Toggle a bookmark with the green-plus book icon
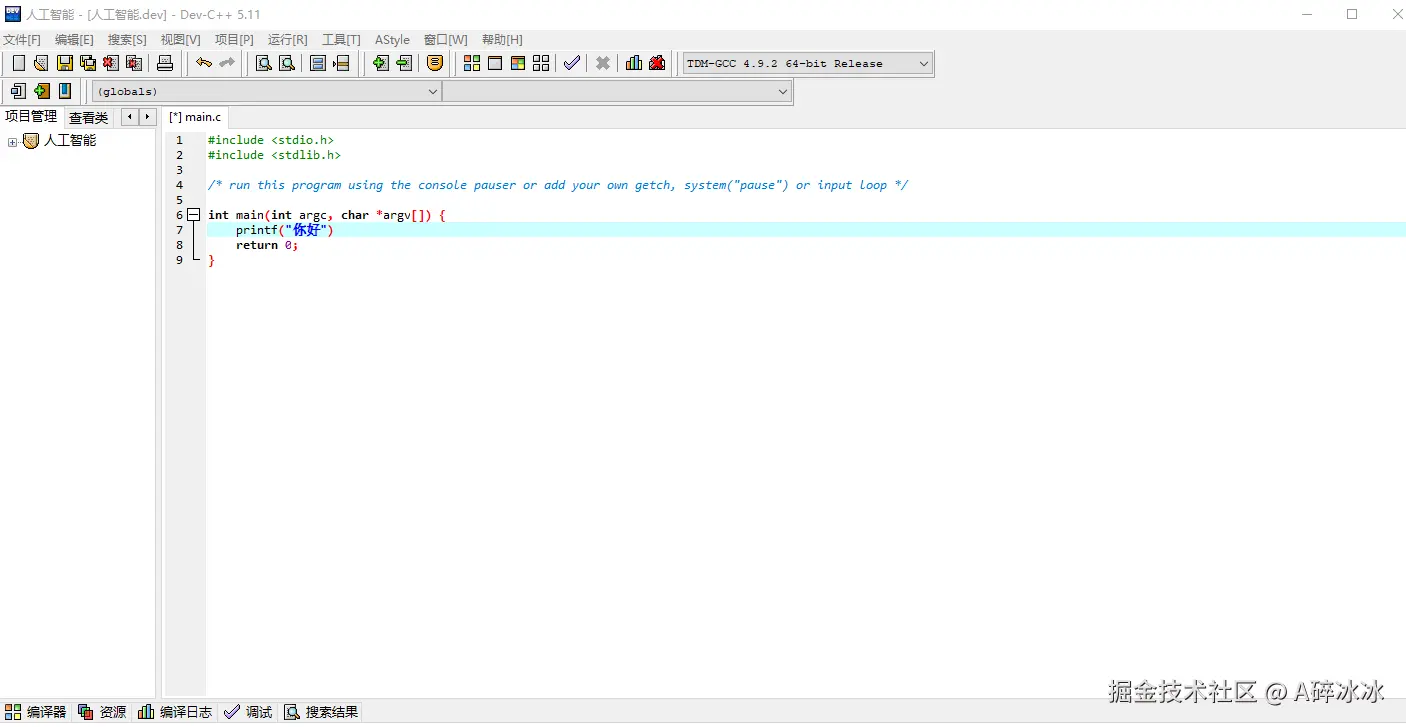Image resolution: width=1406 pixels, height=727 pixels. coord(41,91)
